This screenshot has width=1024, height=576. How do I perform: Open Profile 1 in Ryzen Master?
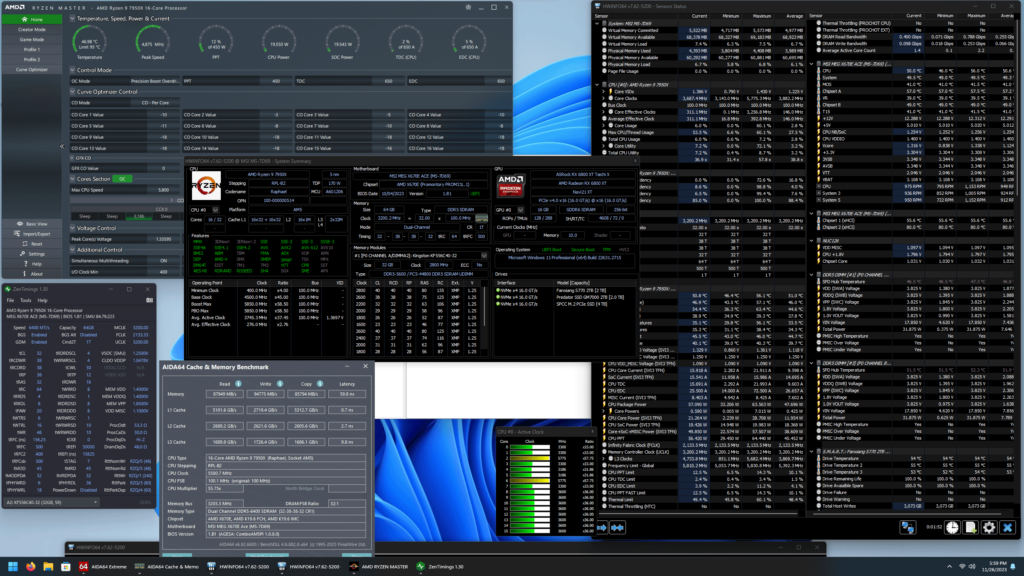(x=31, y=49)
